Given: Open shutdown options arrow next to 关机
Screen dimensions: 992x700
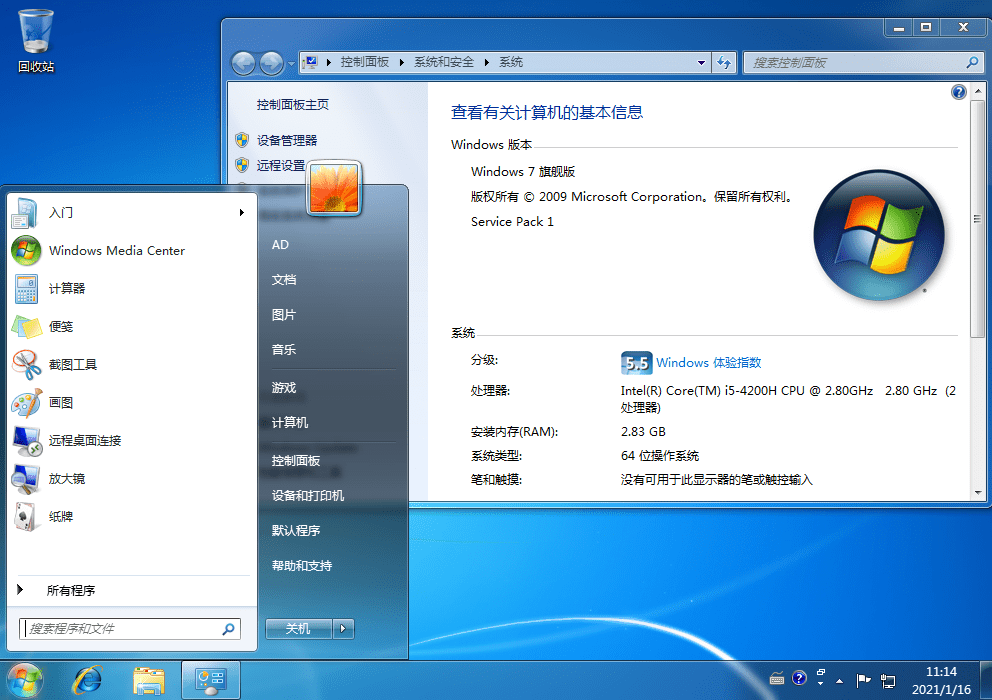Looking at the screenshot, I should pyautogui.click(x=343, y=628).
